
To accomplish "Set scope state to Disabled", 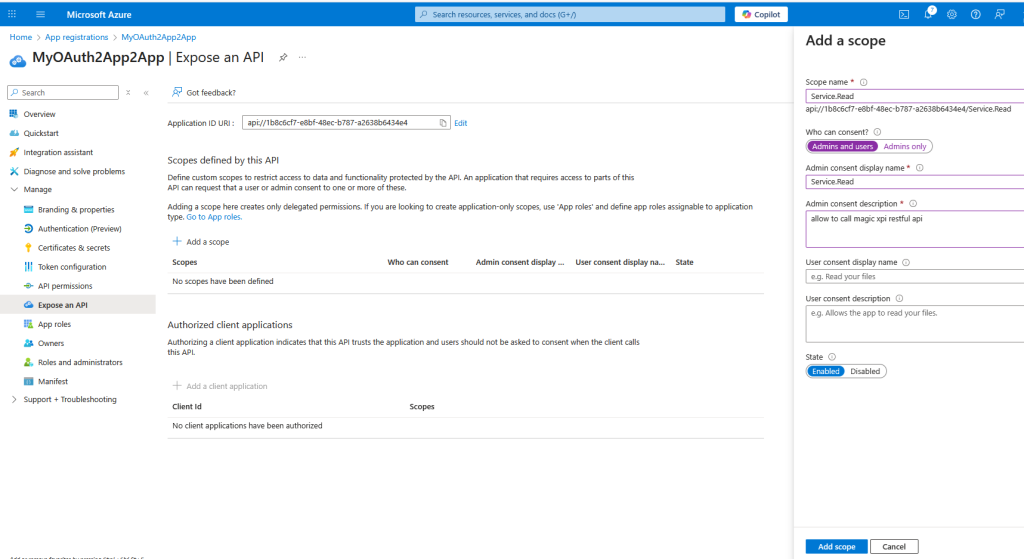I will click(865, 371).
